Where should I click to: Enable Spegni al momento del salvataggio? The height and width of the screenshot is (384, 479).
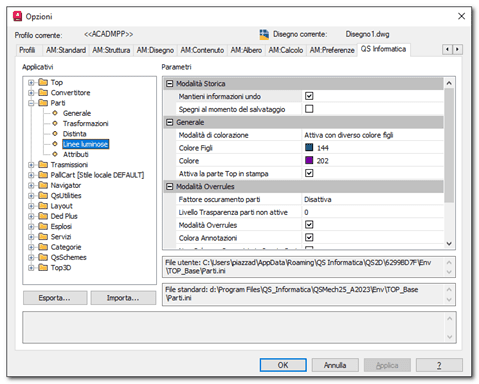click(x=309, y=109)
